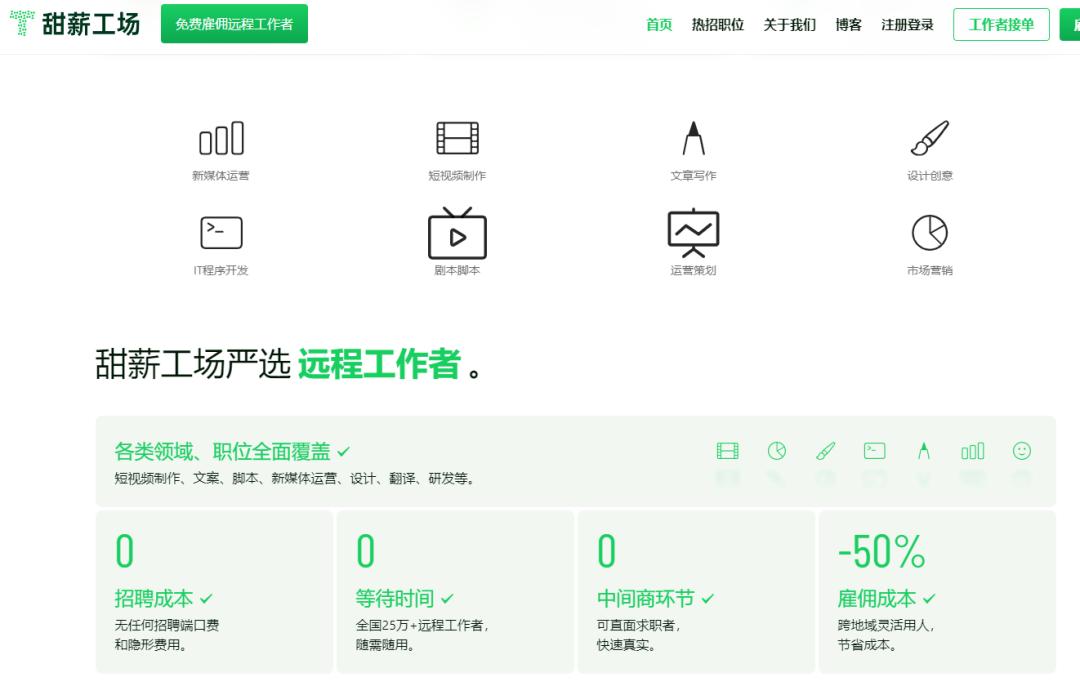Click the marker pen icon in the banner row
1080x695 pixels.
923,451
